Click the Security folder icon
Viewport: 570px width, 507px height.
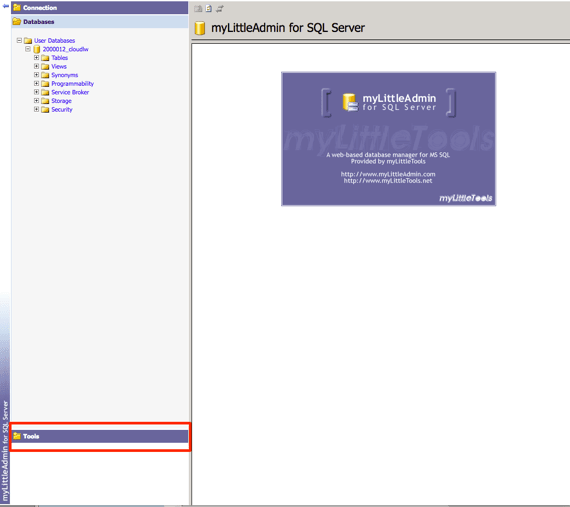coord(45,109)
